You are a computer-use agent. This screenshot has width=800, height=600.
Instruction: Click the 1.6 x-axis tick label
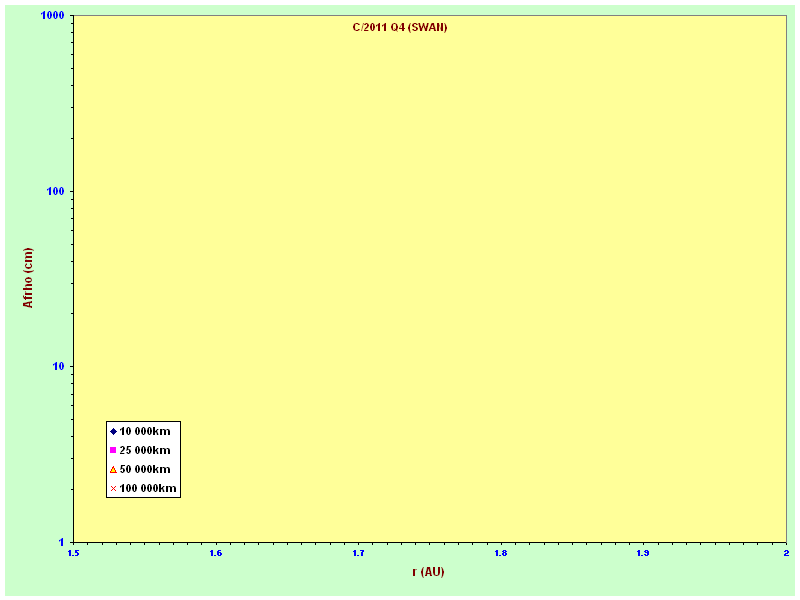click(216, 554)
